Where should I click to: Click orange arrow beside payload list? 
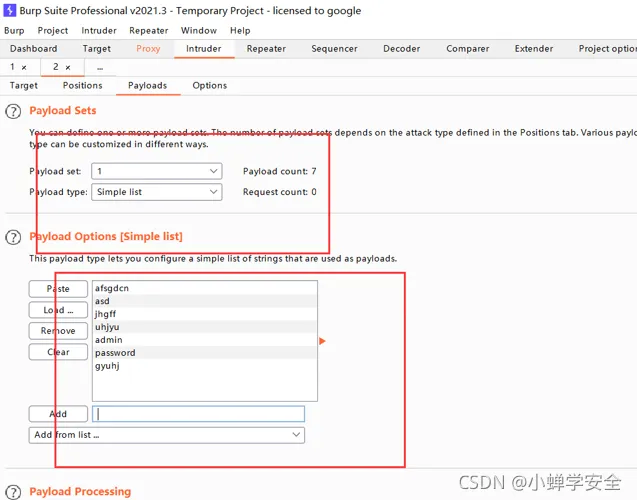pos(322,341)
